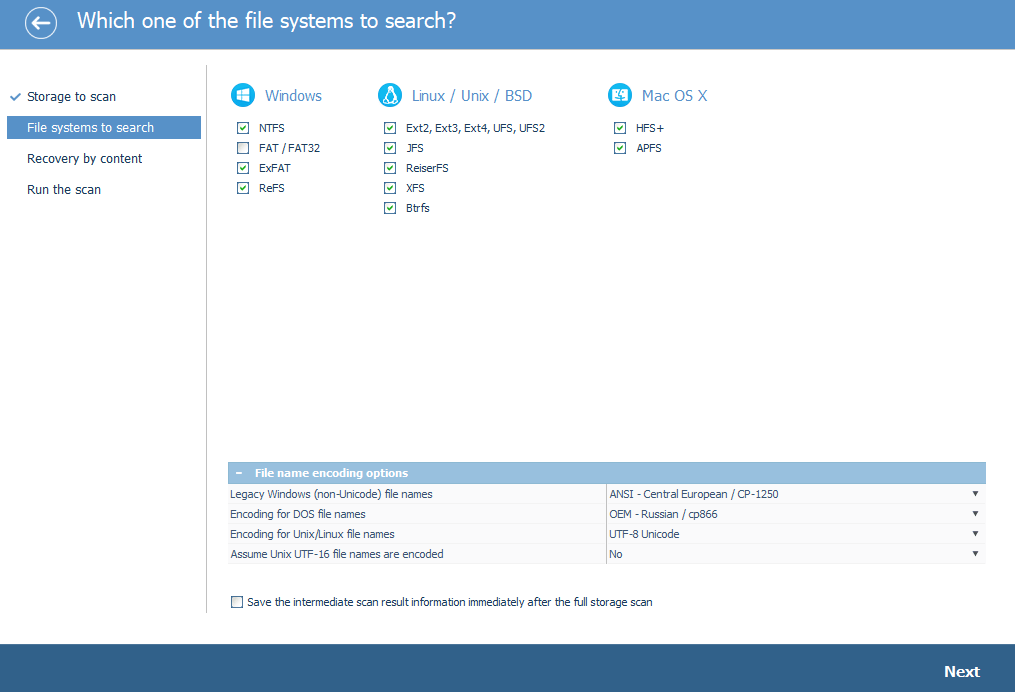The width and height of the screenshot is (1015, 692).
Task: Click the Storage to scan checkmark icon
Action: pos(16,97)
